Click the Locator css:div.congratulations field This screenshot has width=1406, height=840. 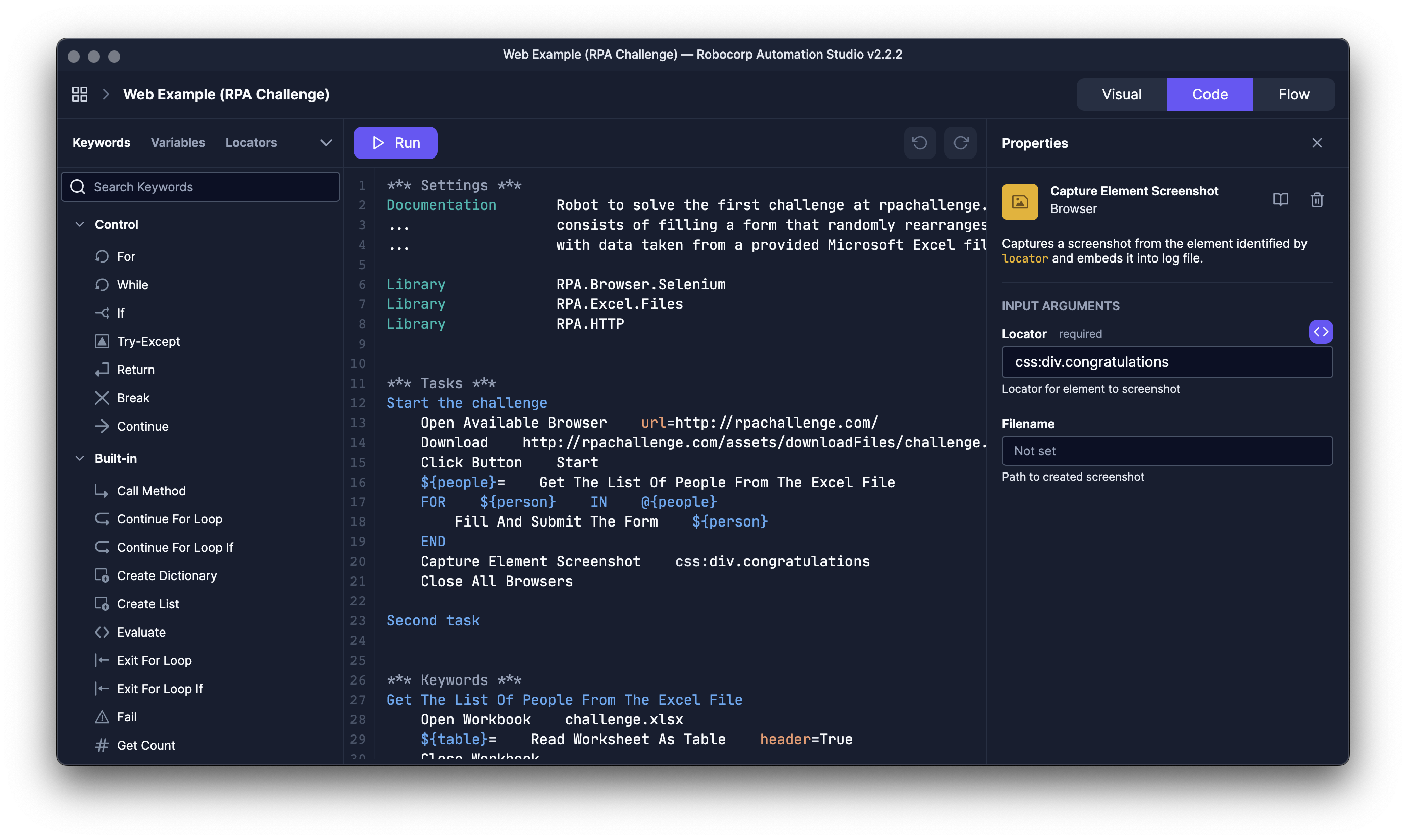(x=1167, y=362)
